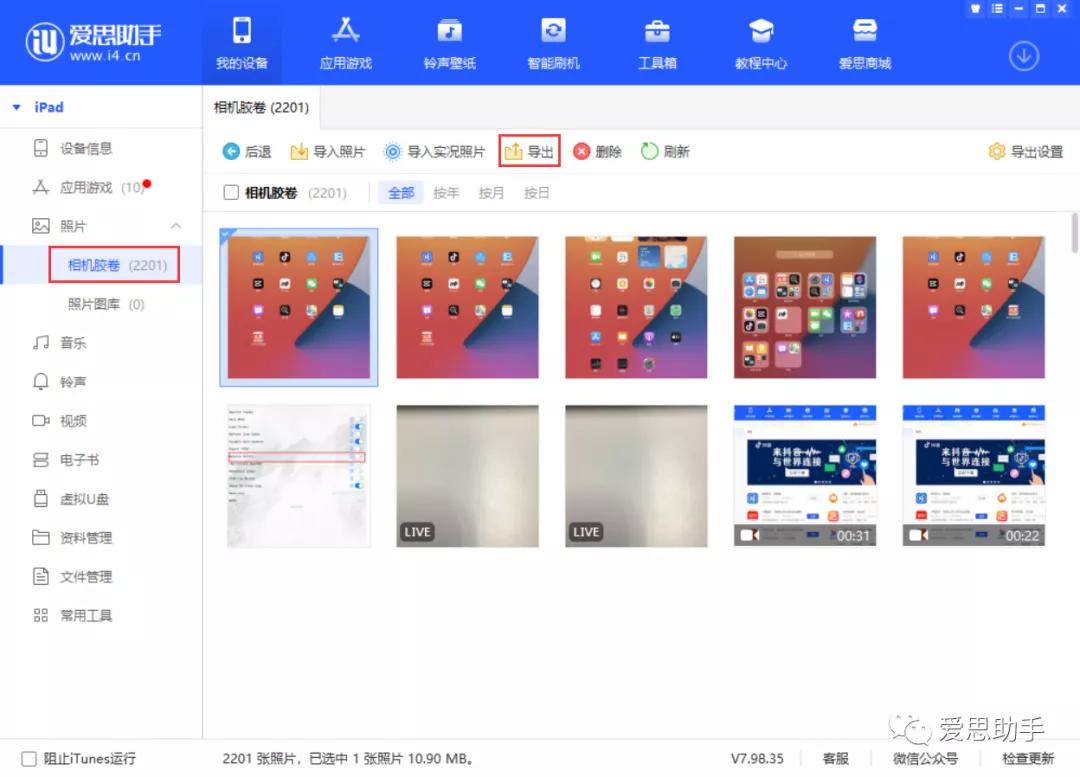Switch to 应用游戏 app store
1080x777 pixels.
(x=345, y=43)
